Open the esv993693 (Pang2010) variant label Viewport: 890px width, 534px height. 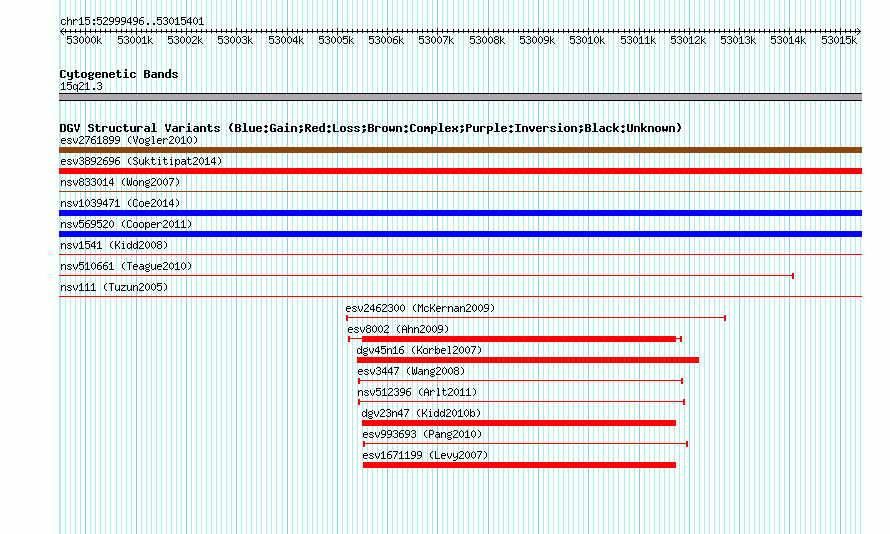coord(422,434)
